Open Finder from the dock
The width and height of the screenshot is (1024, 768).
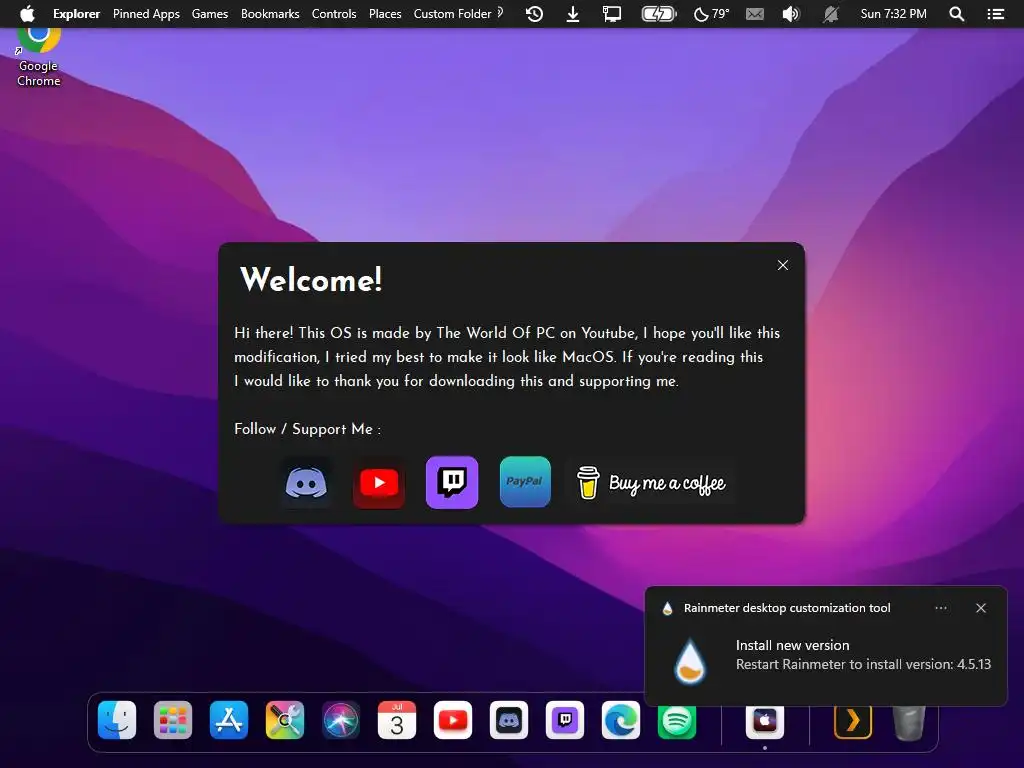pos(117,720)
